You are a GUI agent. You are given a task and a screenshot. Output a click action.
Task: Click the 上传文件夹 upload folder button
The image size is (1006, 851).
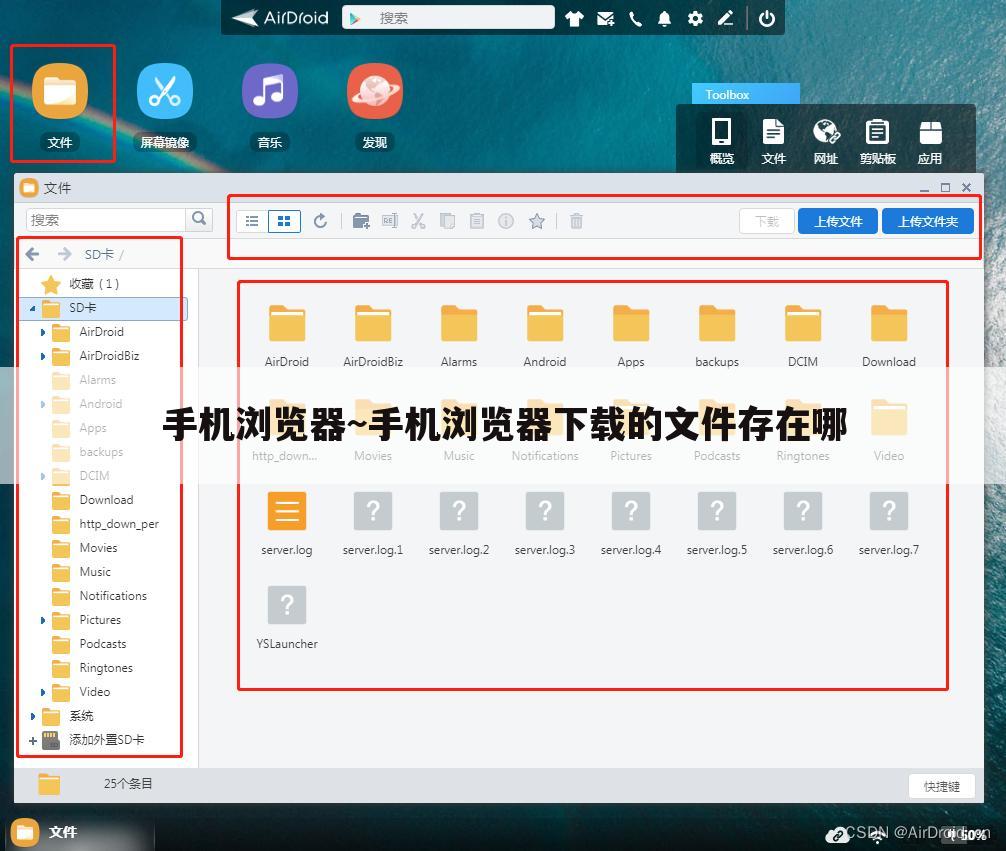928,221
